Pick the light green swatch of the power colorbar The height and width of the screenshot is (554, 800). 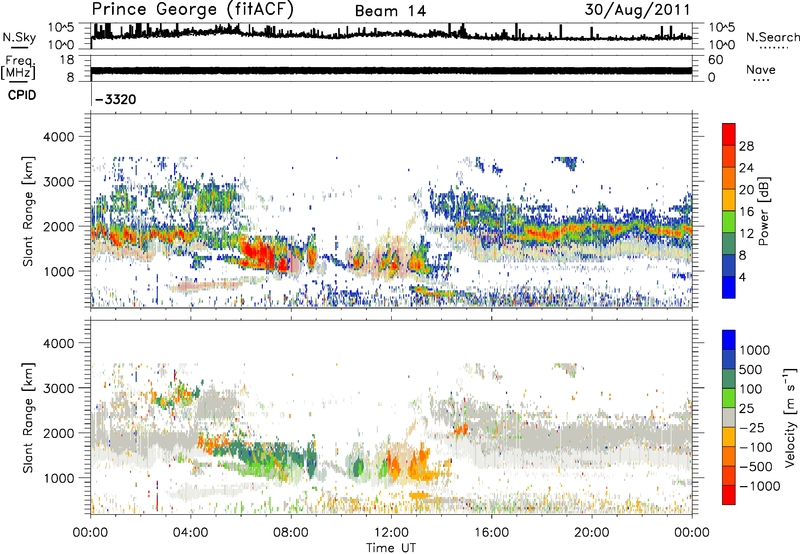point(729,221)
